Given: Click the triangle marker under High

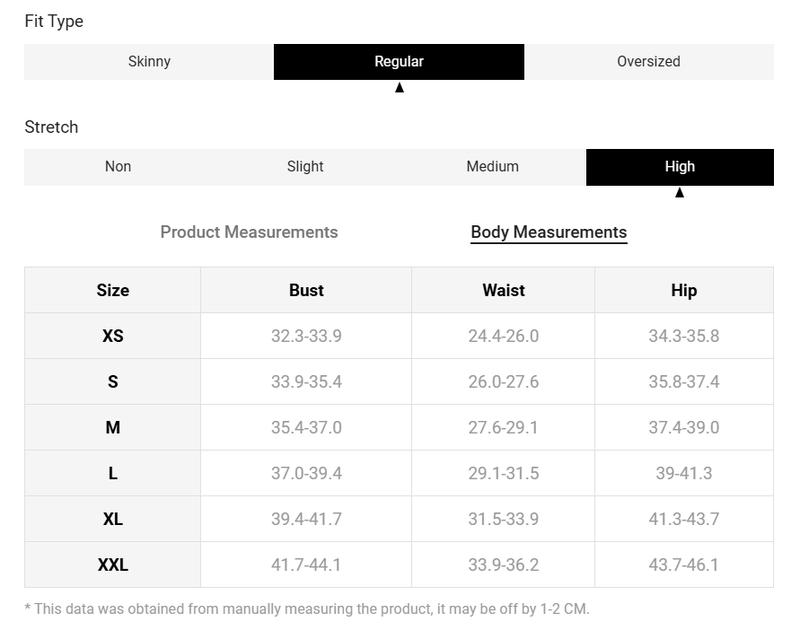Looking at the screenshot, I should [x=680, y=192].
